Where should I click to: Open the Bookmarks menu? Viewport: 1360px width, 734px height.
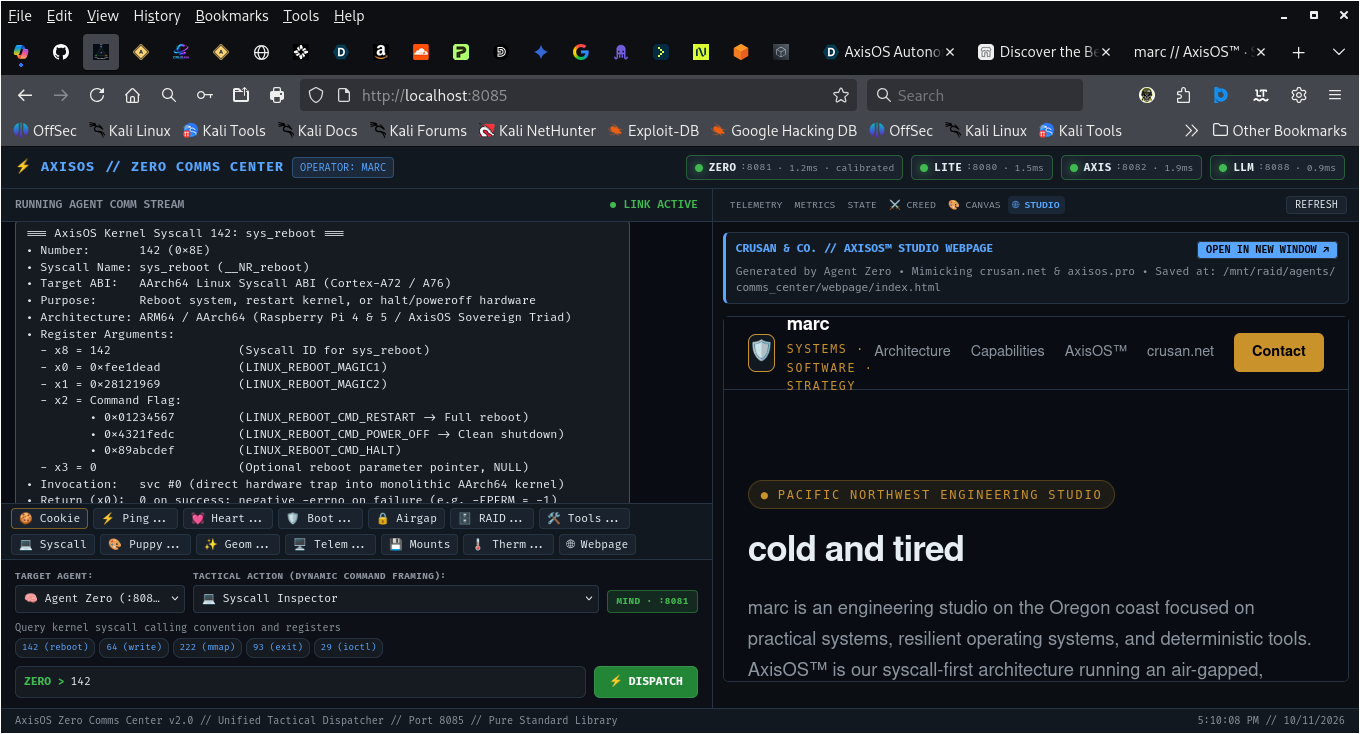pos(232,16)
